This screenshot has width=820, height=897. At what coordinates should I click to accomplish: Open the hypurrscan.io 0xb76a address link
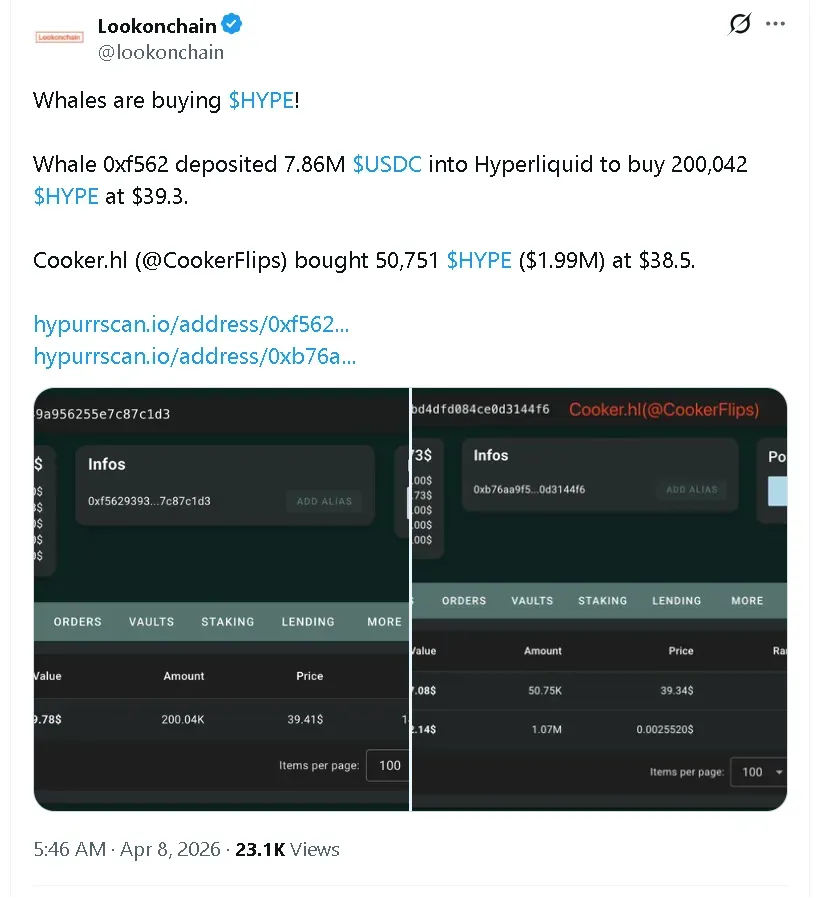[196, 356]
